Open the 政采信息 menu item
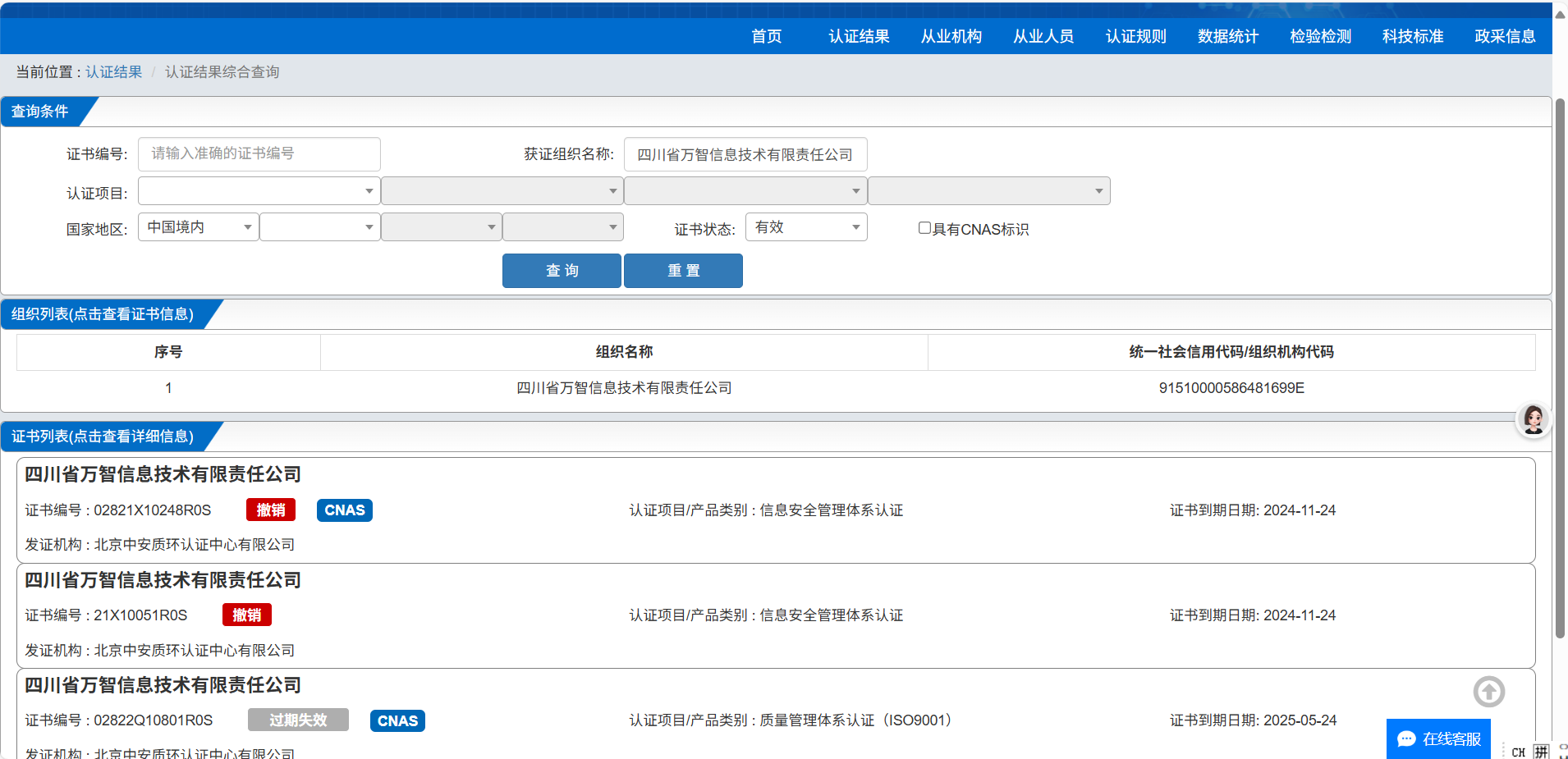The width and height of the screenshot is (1568, 759). pos(1505,36)
